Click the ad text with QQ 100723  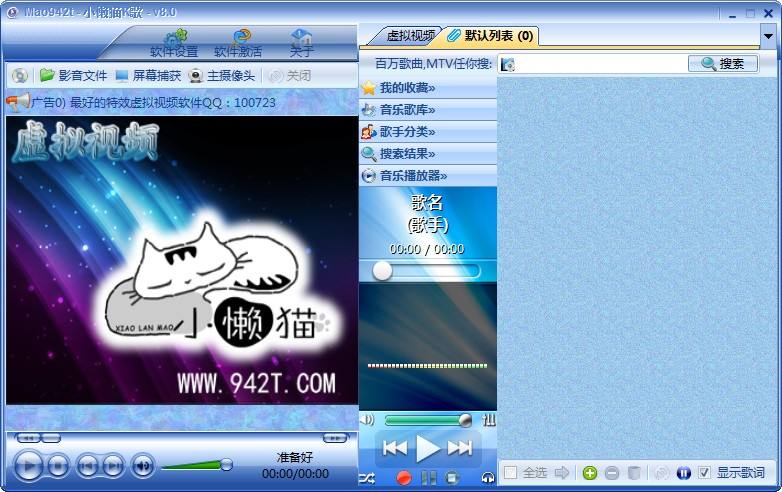click(x=153, y=103)
